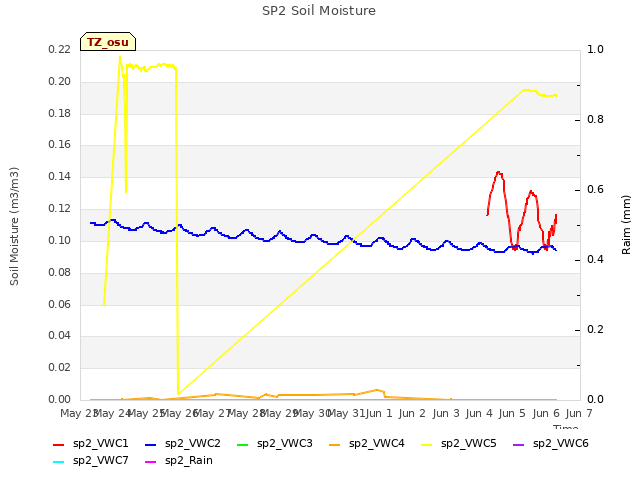Click the TZ_osu label box
This screenshot has width=640, height=480.
(x=108, y=42)
